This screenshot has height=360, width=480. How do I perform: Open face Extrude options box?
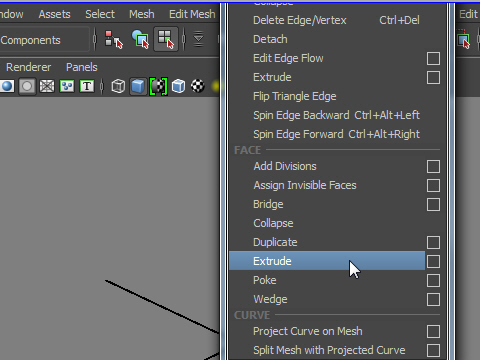(433, 262)
